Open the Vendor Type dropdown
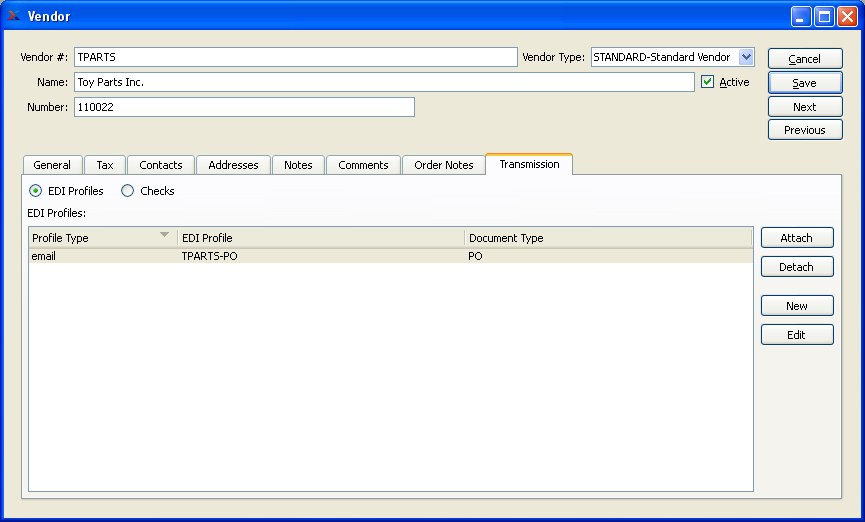This screenshot has height=522, width=865. [746, 57]
